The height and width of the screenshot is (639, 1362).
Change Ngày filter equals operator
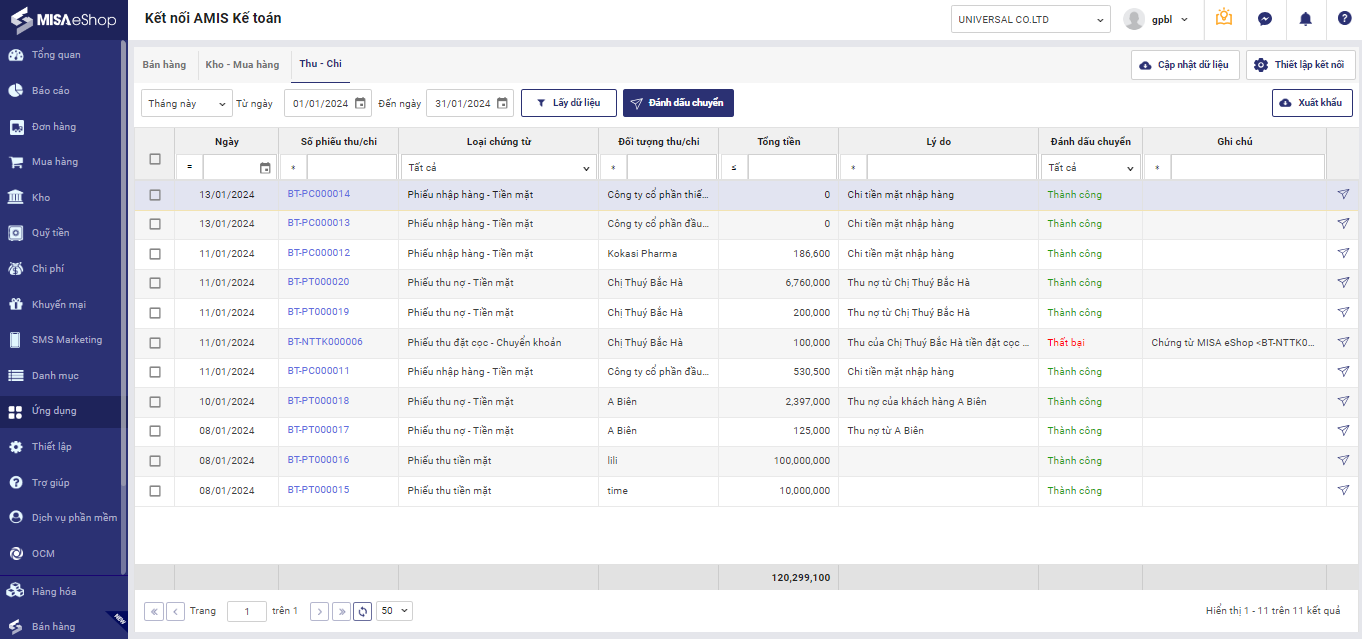click(190, 168)
